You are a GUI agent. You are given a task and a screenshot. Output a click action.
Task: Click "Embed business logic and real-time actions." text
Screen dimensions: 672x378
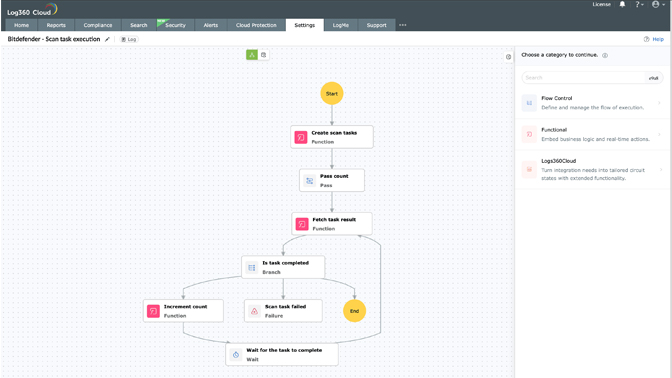tap(595, 139)
